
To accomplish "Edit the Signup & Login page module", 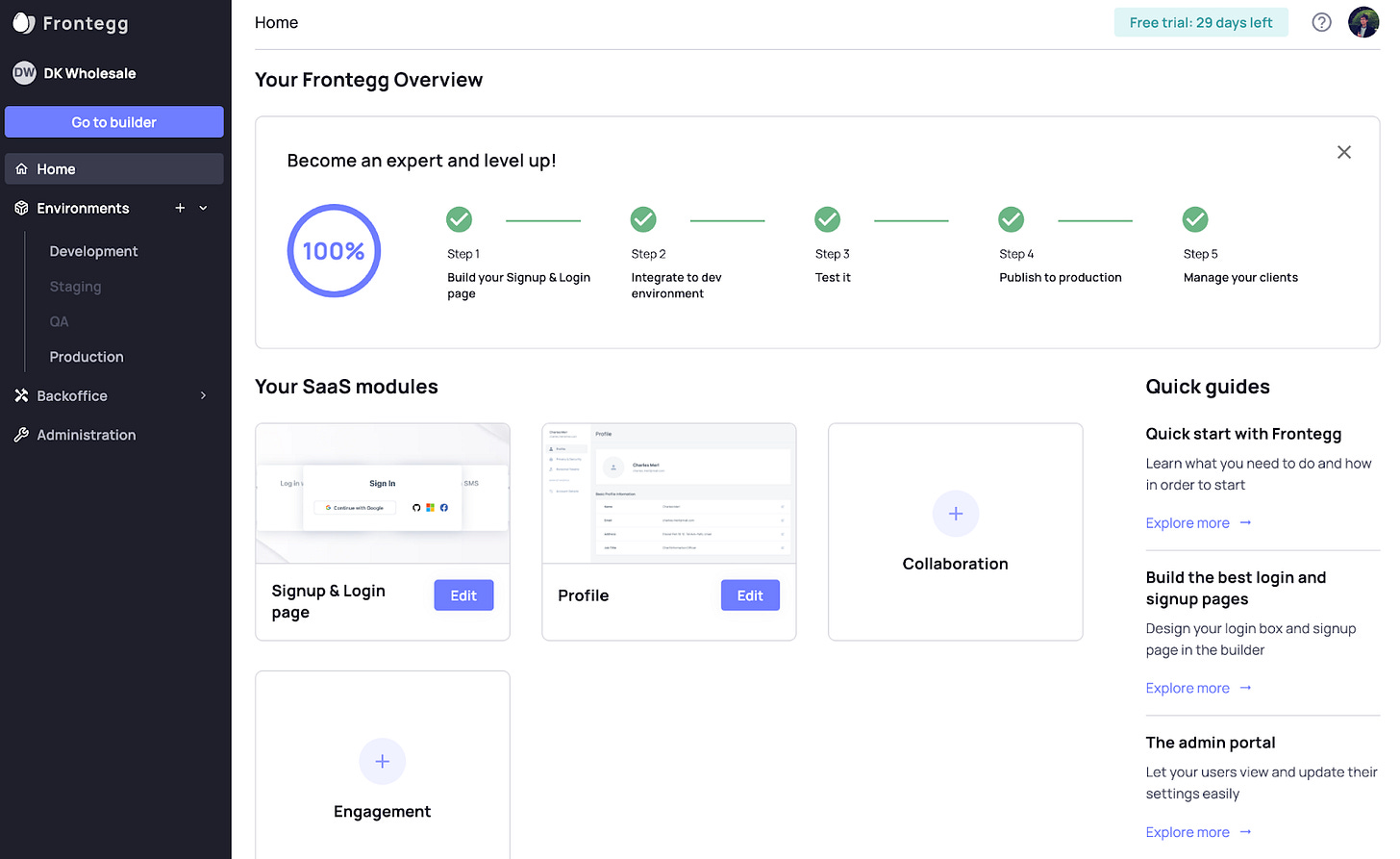I will (463, 595).
